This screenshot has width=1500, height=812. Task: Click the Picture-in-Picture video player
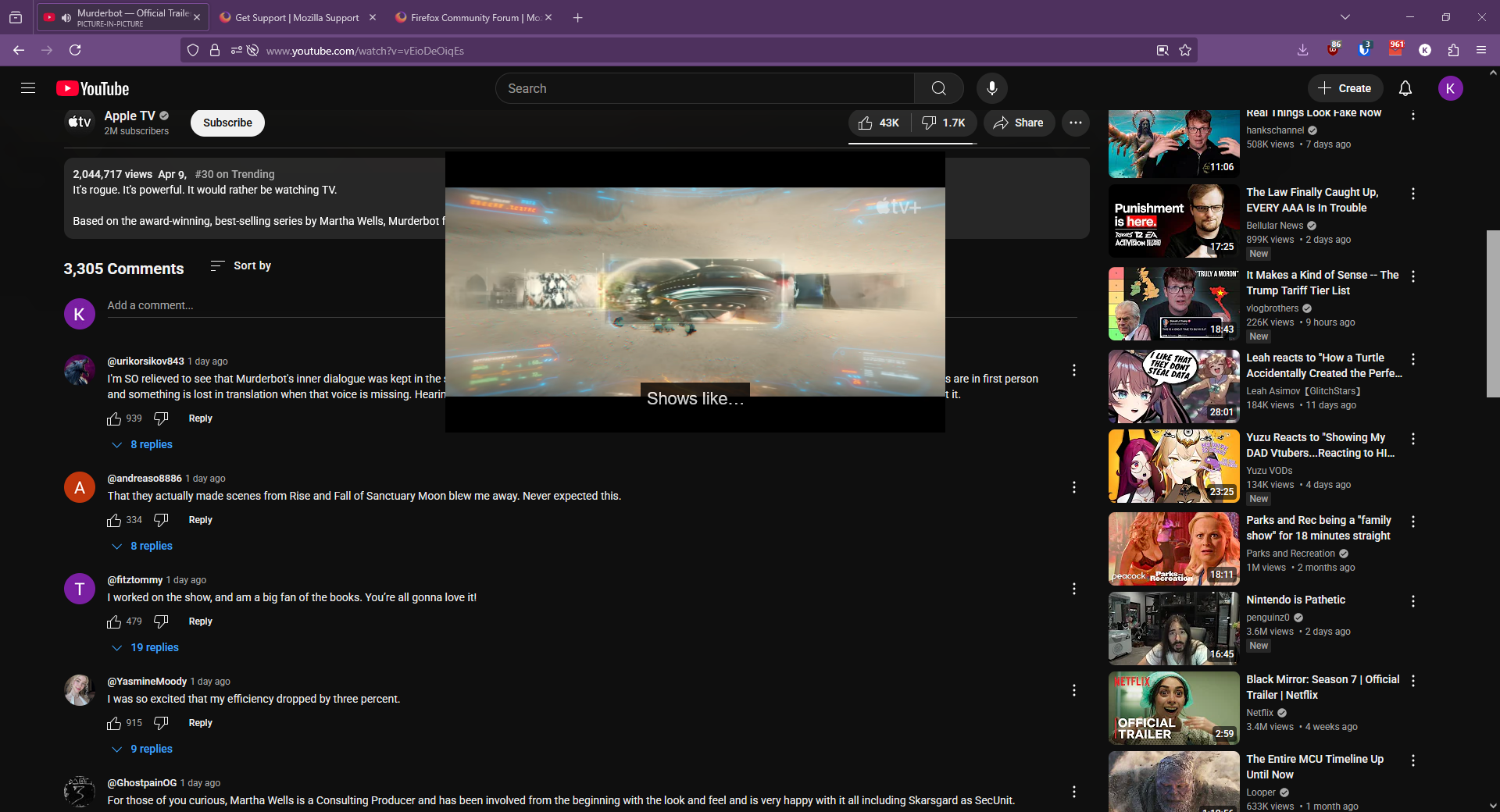point(695,292)
